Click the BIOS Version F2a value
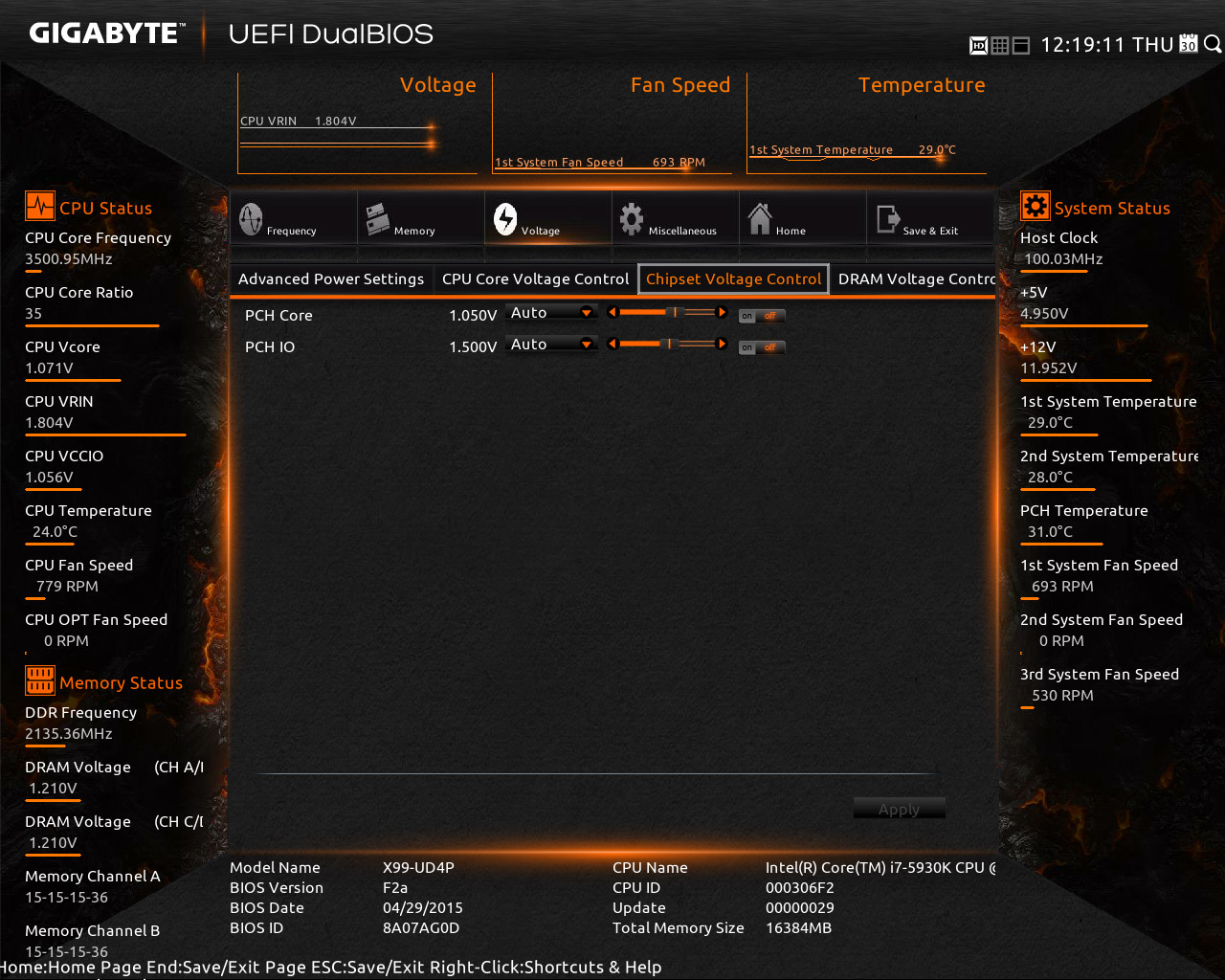Image resolution: width=1225 pixels, height=980 pixels. click(x=395, y=887)
